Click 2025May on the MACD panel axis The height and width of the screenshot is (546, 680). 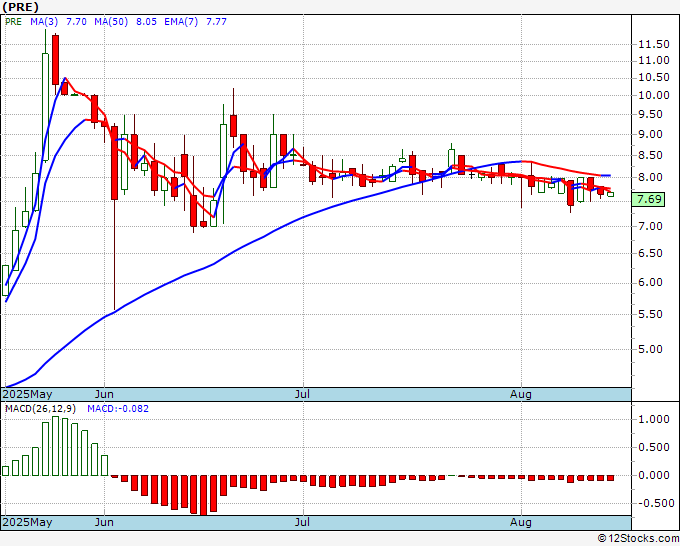(27, 522)
